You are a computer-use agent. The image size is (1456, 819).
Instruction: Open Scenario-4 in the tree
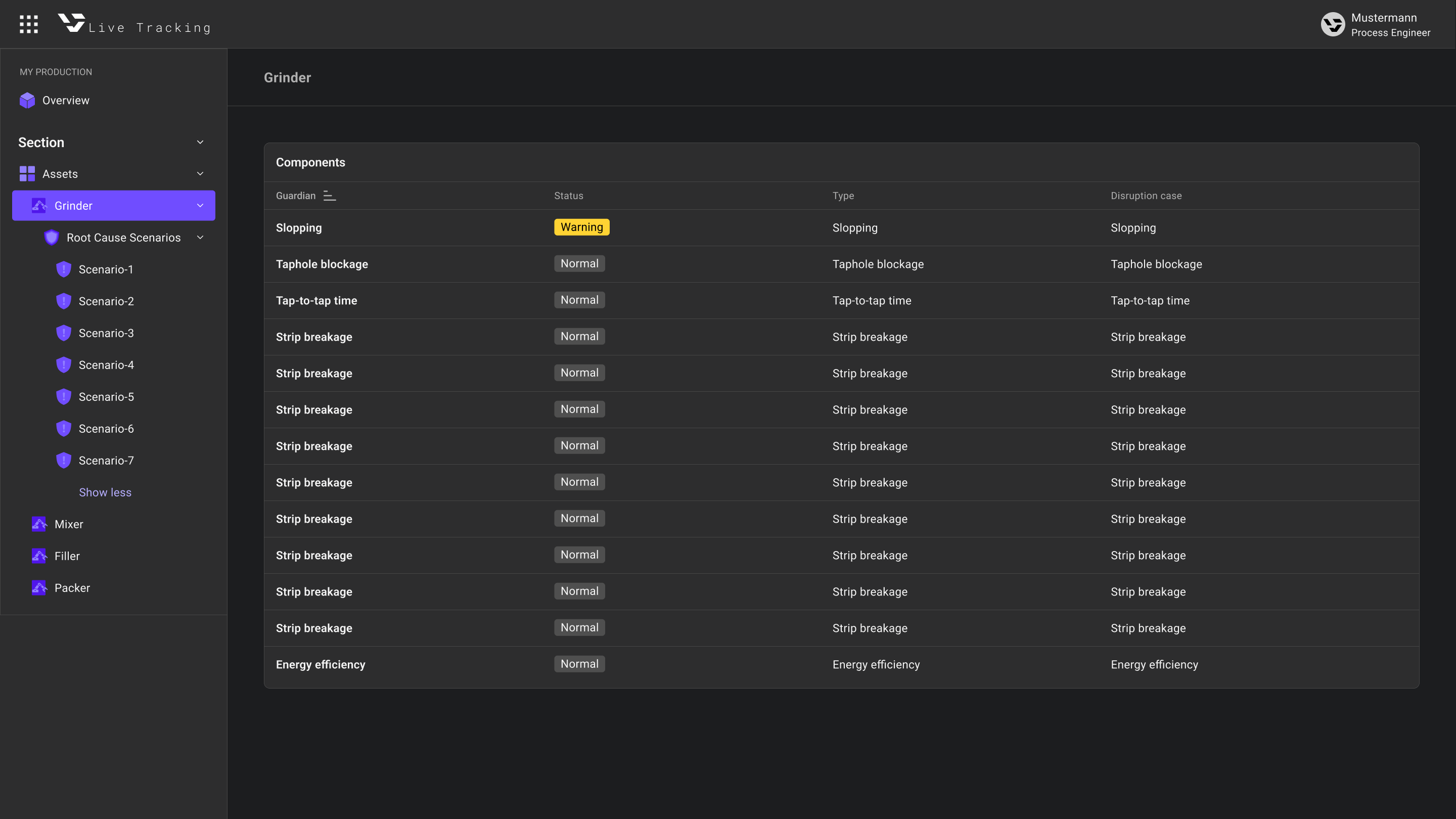114,365
